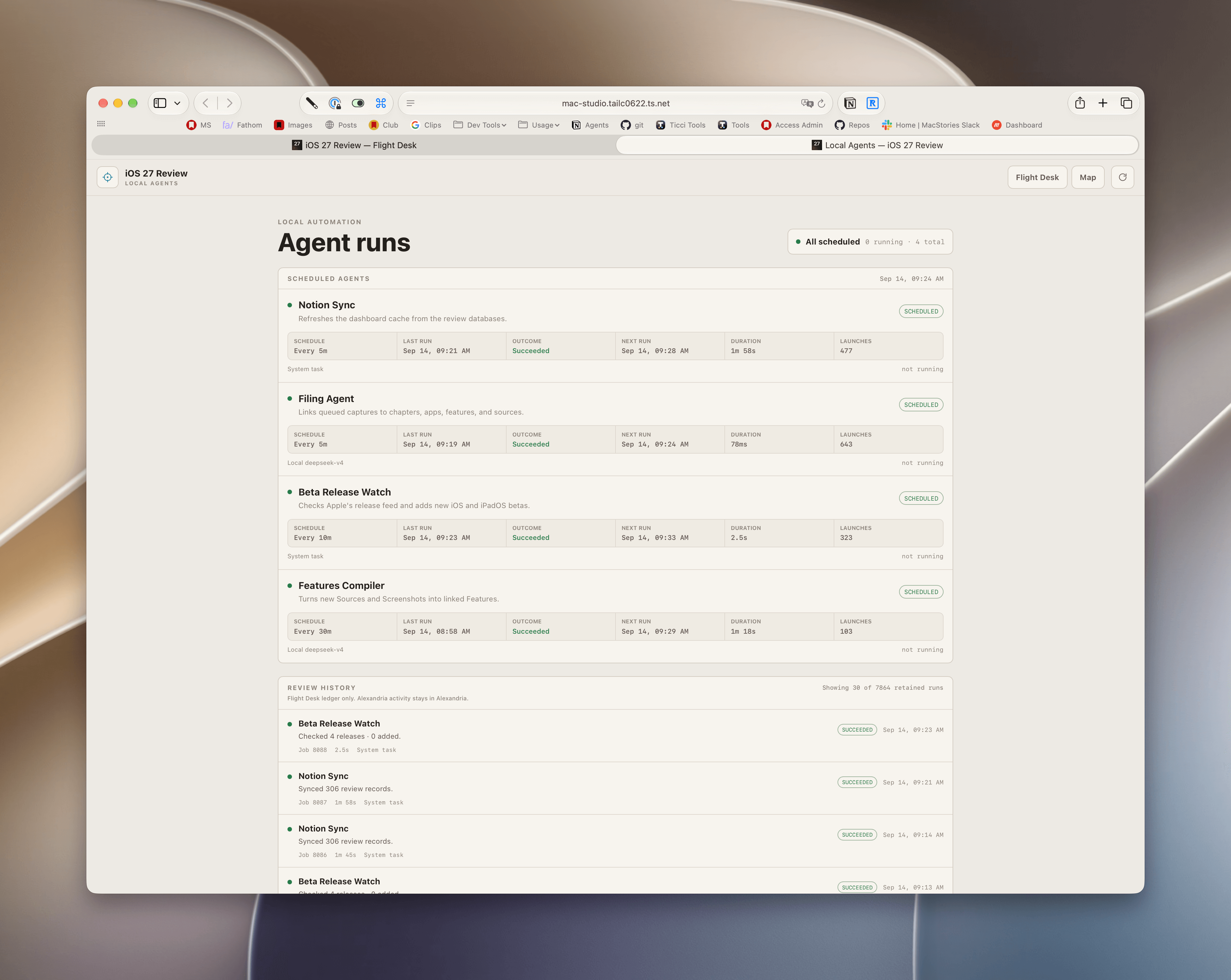
Task: Click the SCHEDULED badge for Notion Sync
Action: click(921, 311)
